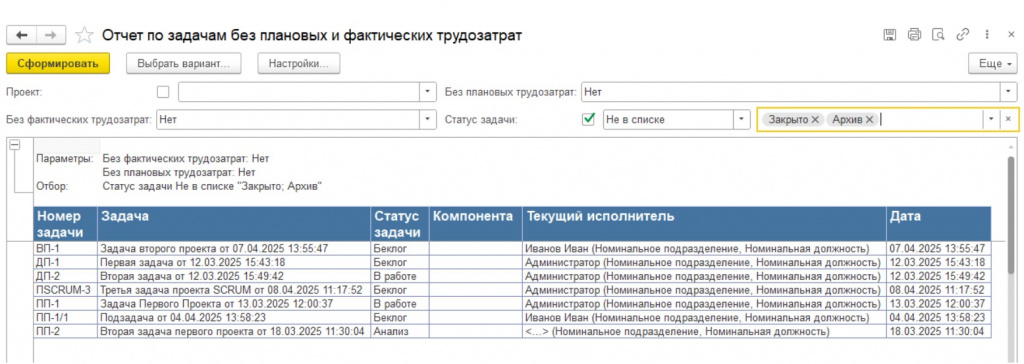Click 'В работе' status in ДП-2 row

(x=400, y=276)
